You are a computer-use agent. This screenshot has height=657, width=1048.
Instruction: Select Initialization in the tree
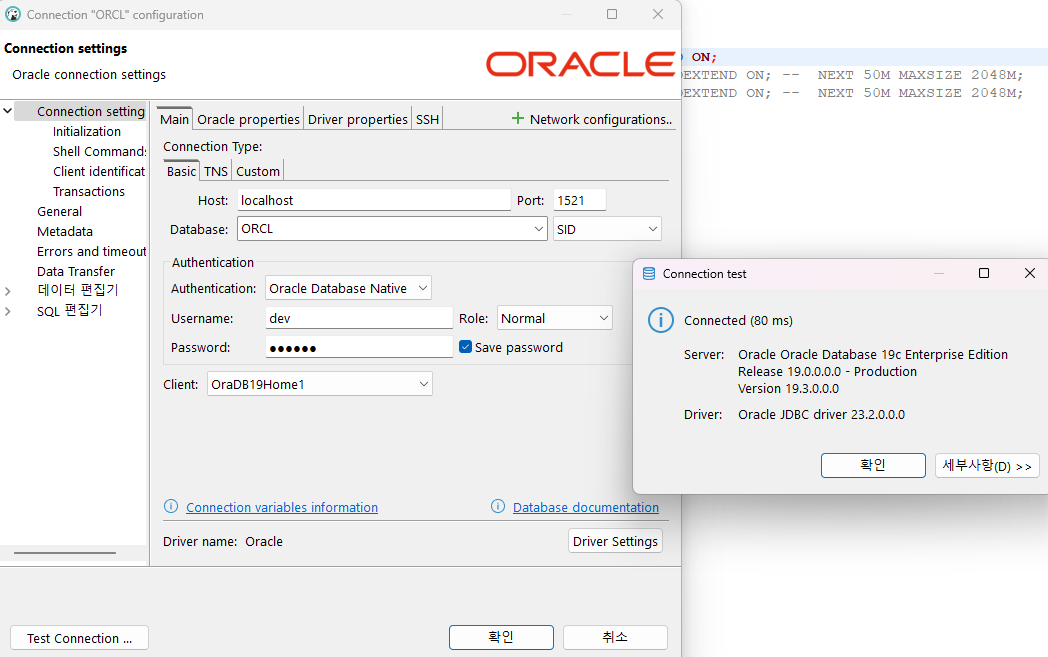[87, 131]
